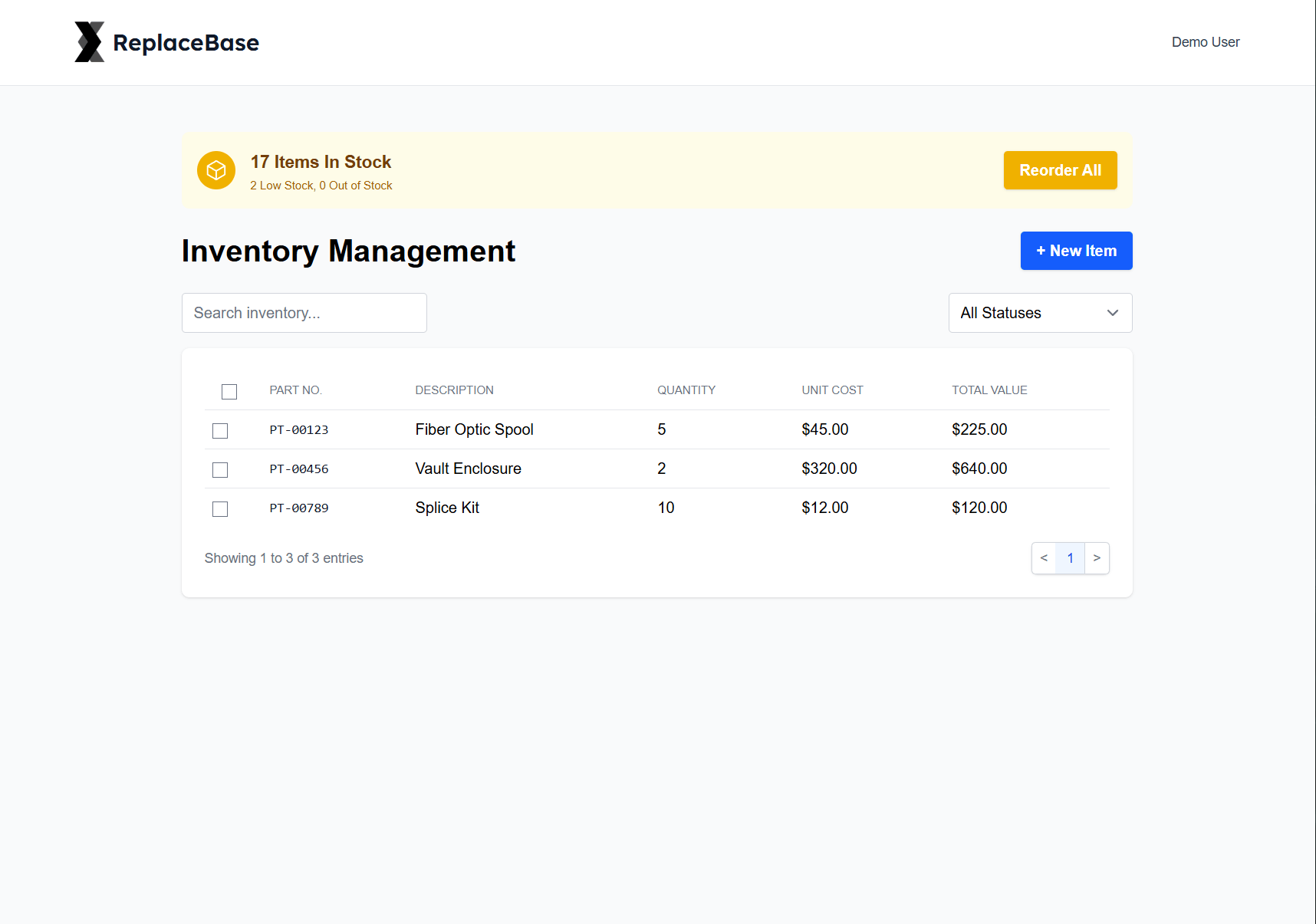Viewport: 1316px width, 924px height.
Task: Click the Demo User menu
Action: [x=1205, y=42]
